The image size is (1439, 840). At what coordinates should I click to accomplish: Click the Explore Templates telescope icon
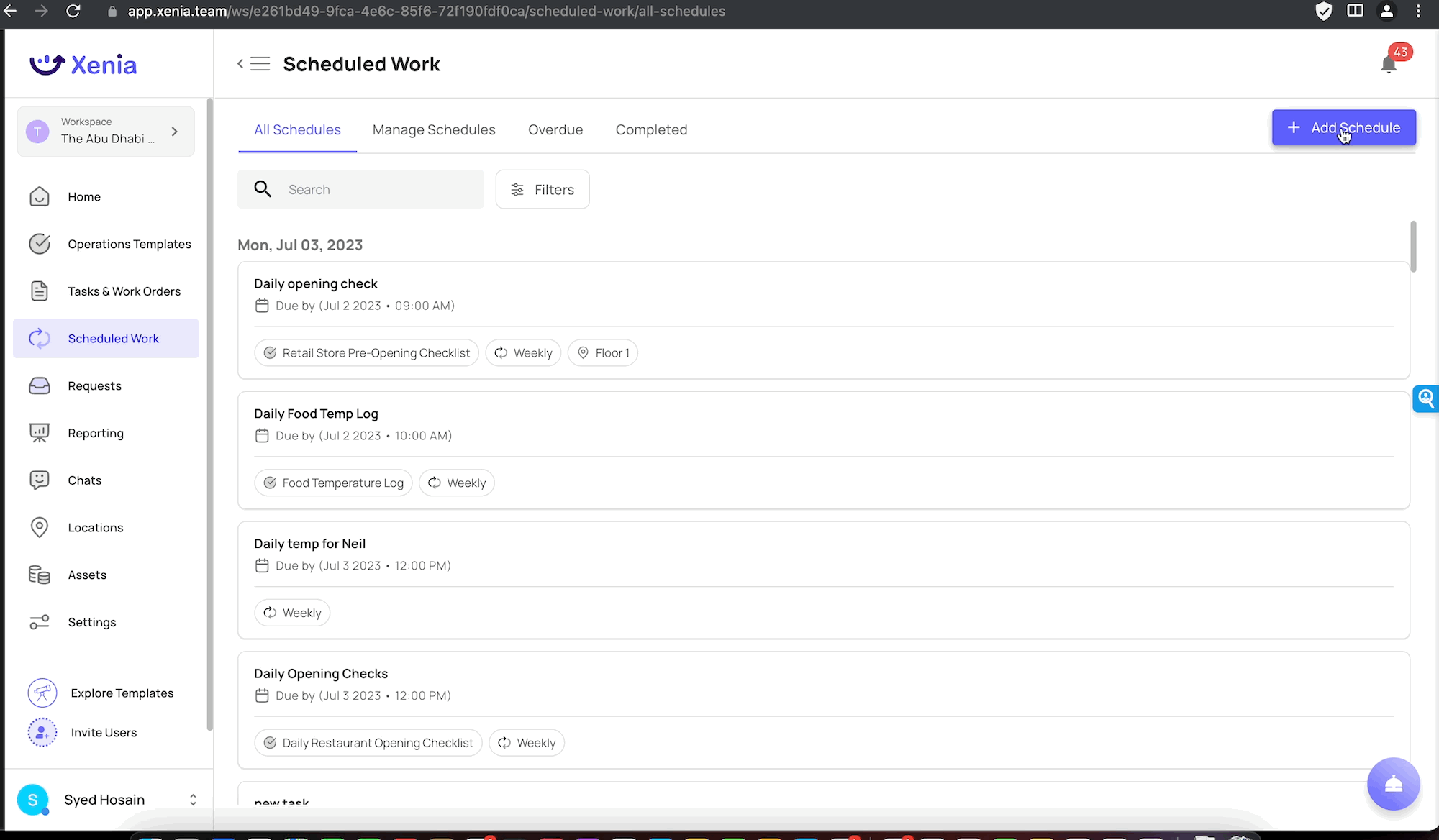coord(42,693)
